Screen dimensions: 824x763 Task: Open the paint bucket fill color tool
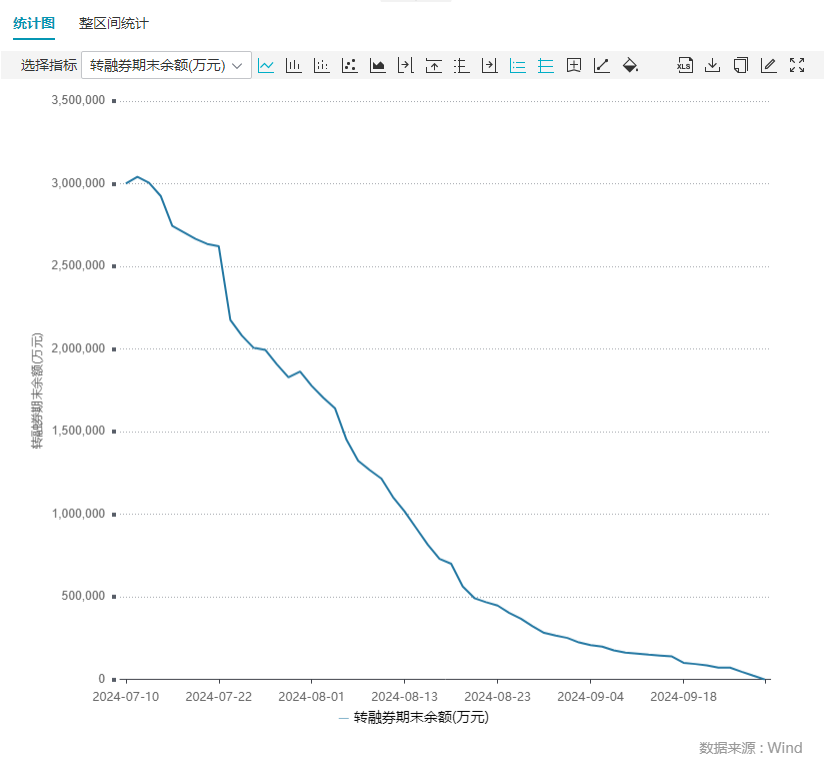tap(630, 65)
